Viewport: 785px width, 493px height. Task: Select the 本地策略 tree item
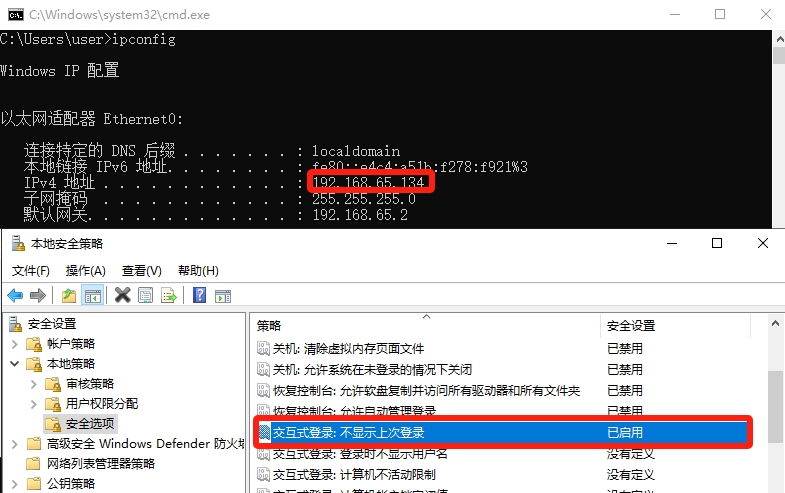point(71,364)
